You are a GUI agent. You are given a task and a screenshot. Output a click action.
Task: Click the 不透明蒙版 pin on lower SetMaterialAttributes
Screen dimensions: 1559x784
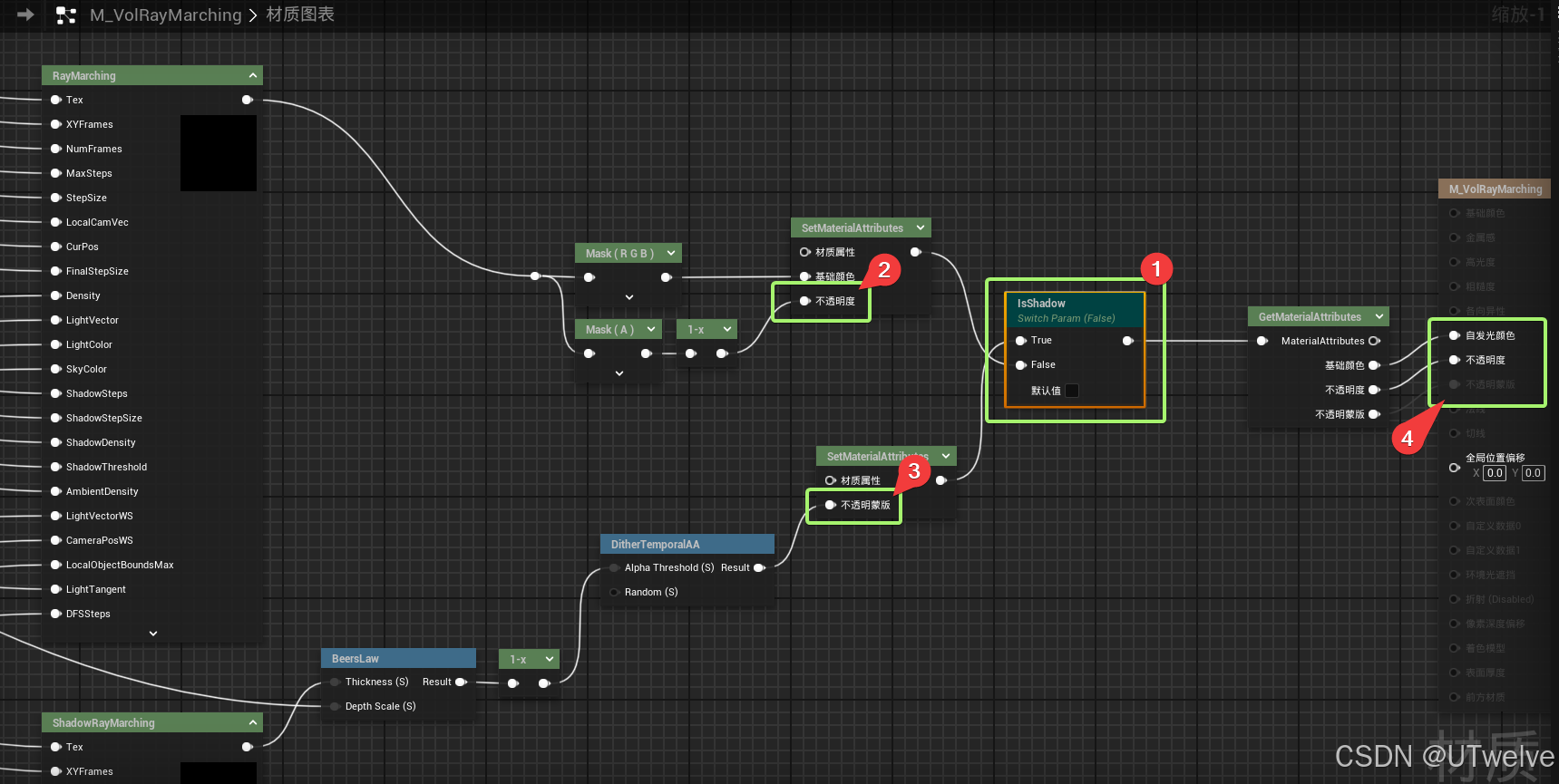(831, 505)
